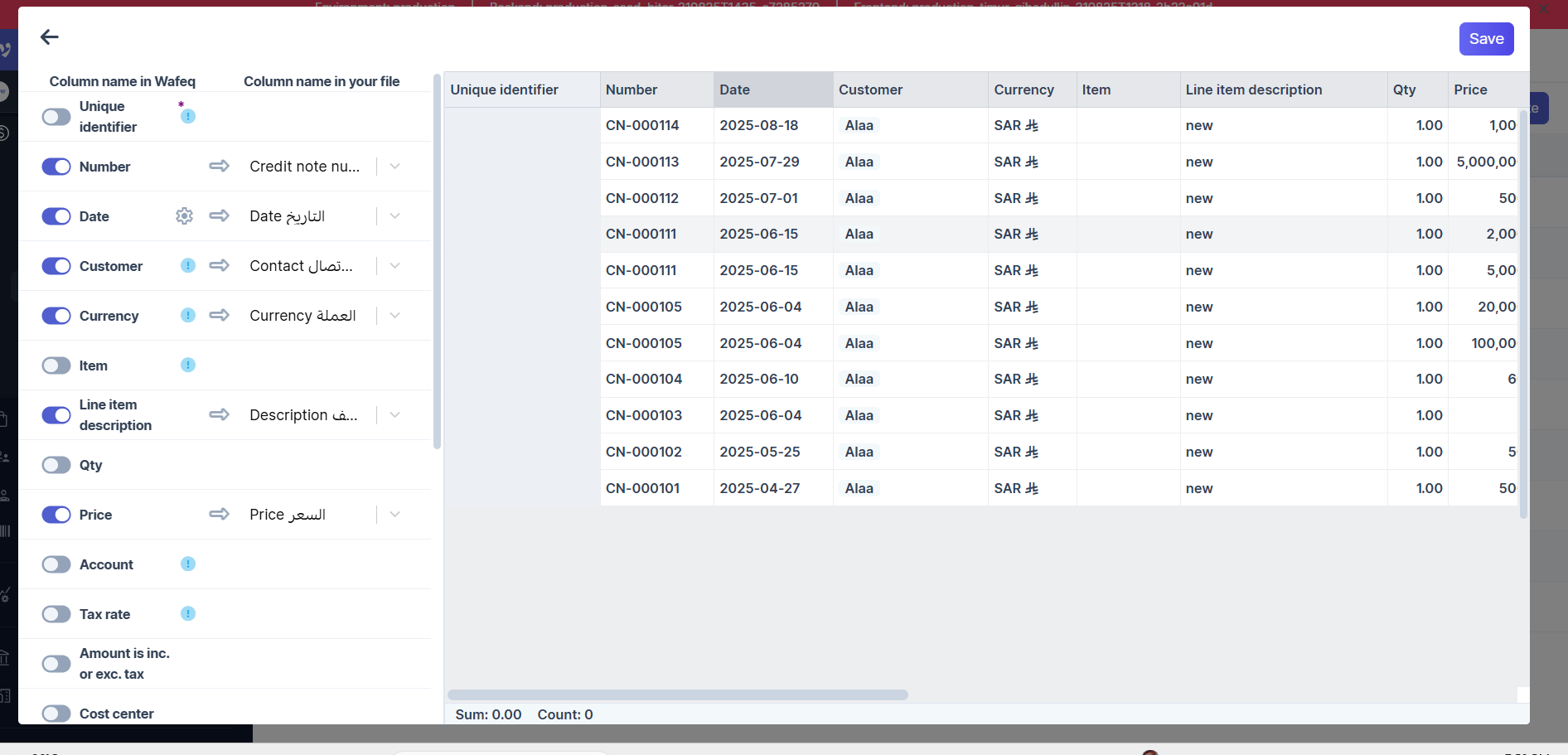
Task: Select the CN-000103 number cell
Action: [644, 415]
